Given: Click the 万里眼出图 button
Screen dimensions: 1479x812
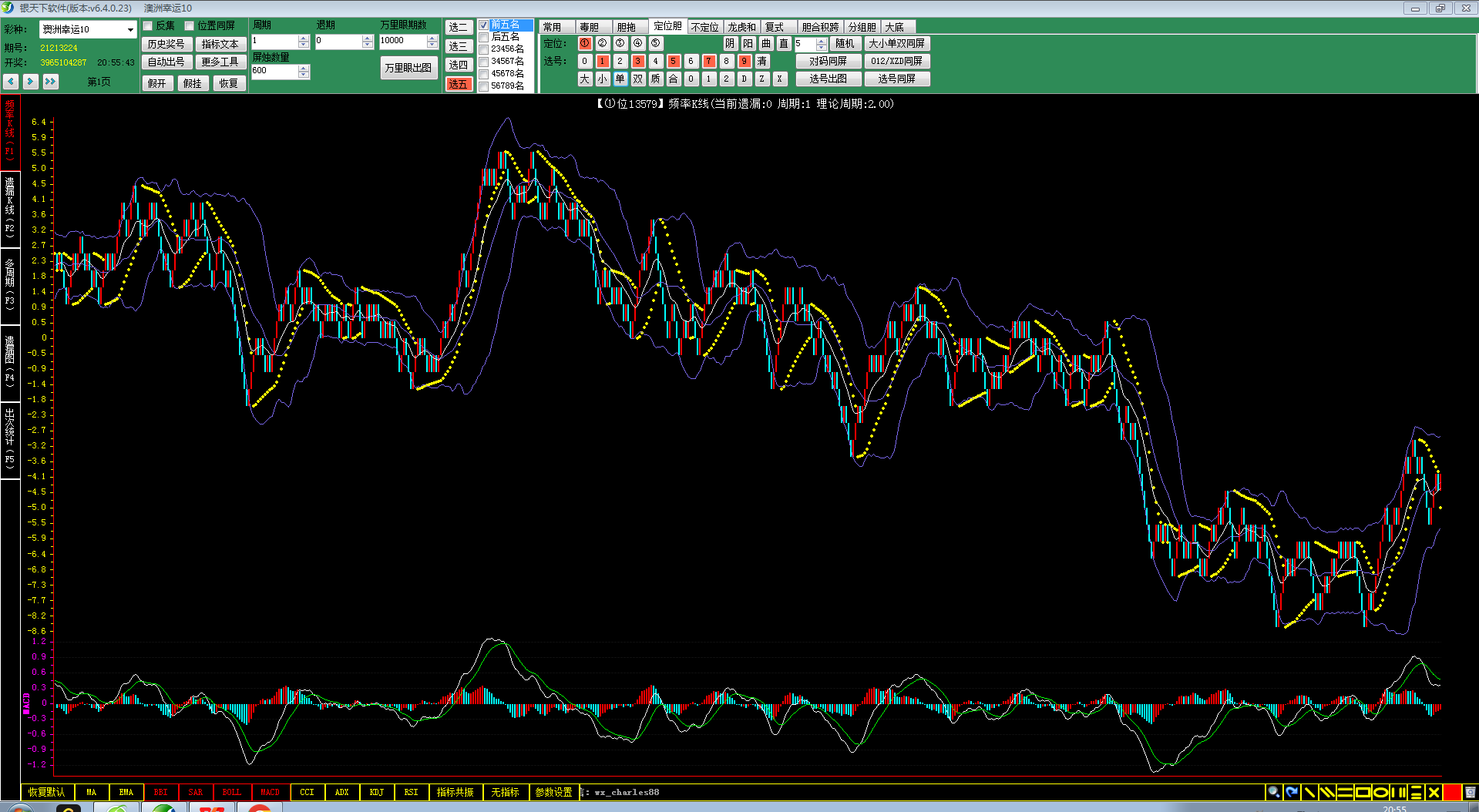Looking at the screenshot, I should tap(408, 68).
